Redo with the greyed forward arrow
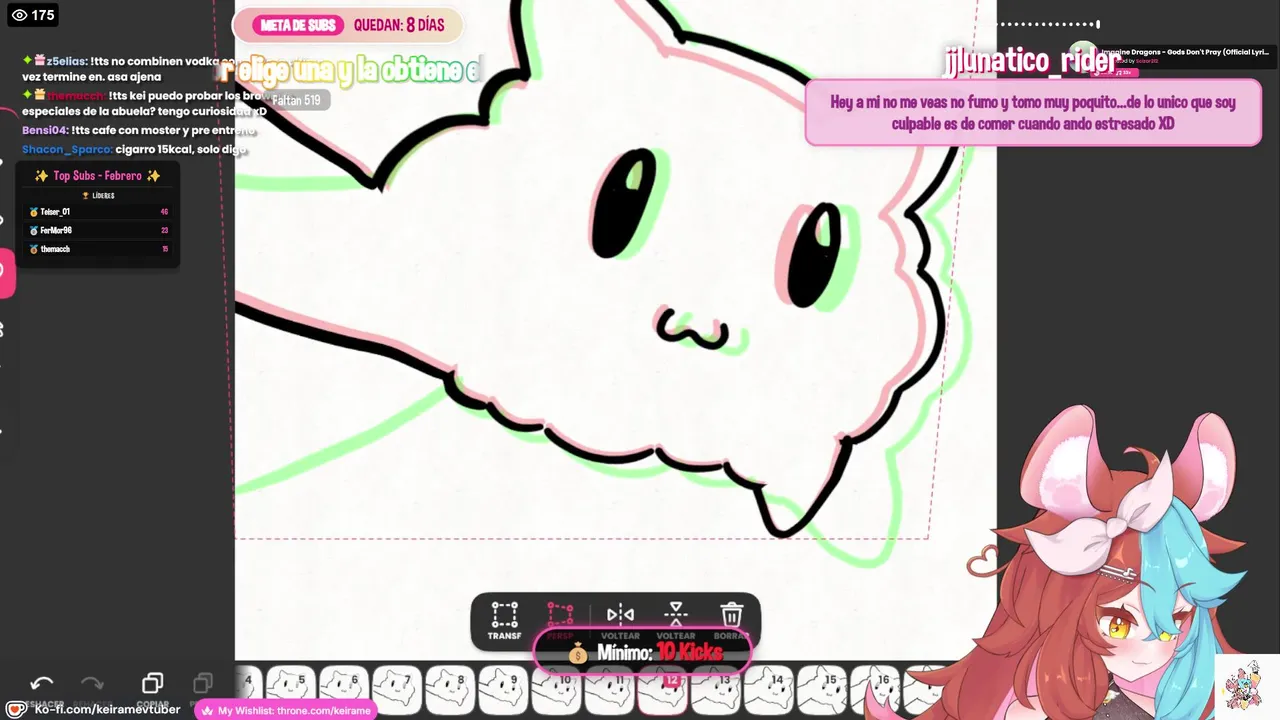1280x720 pixels. coord(92,684)
